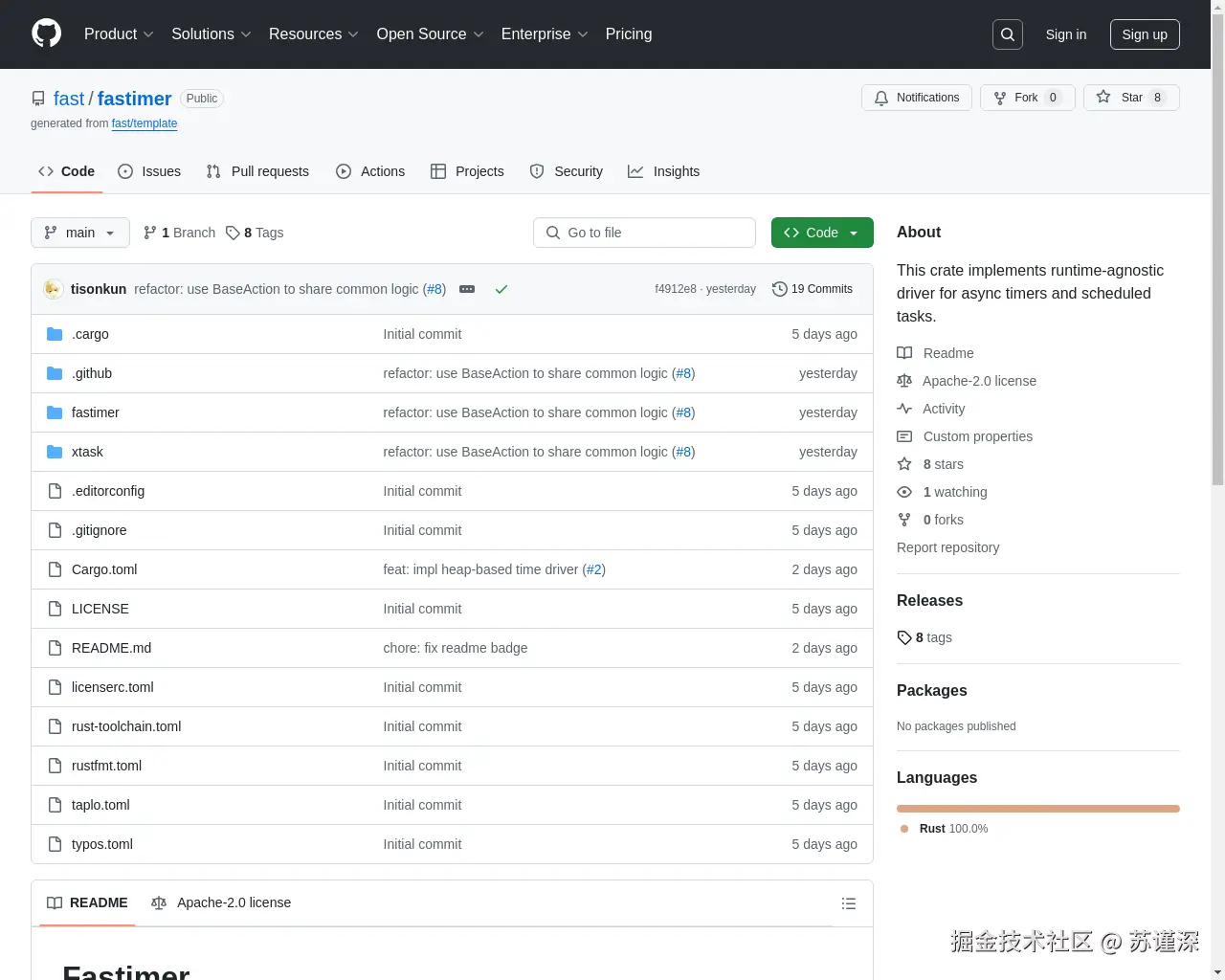Toggle the README outline list icon

coord(849,902)
